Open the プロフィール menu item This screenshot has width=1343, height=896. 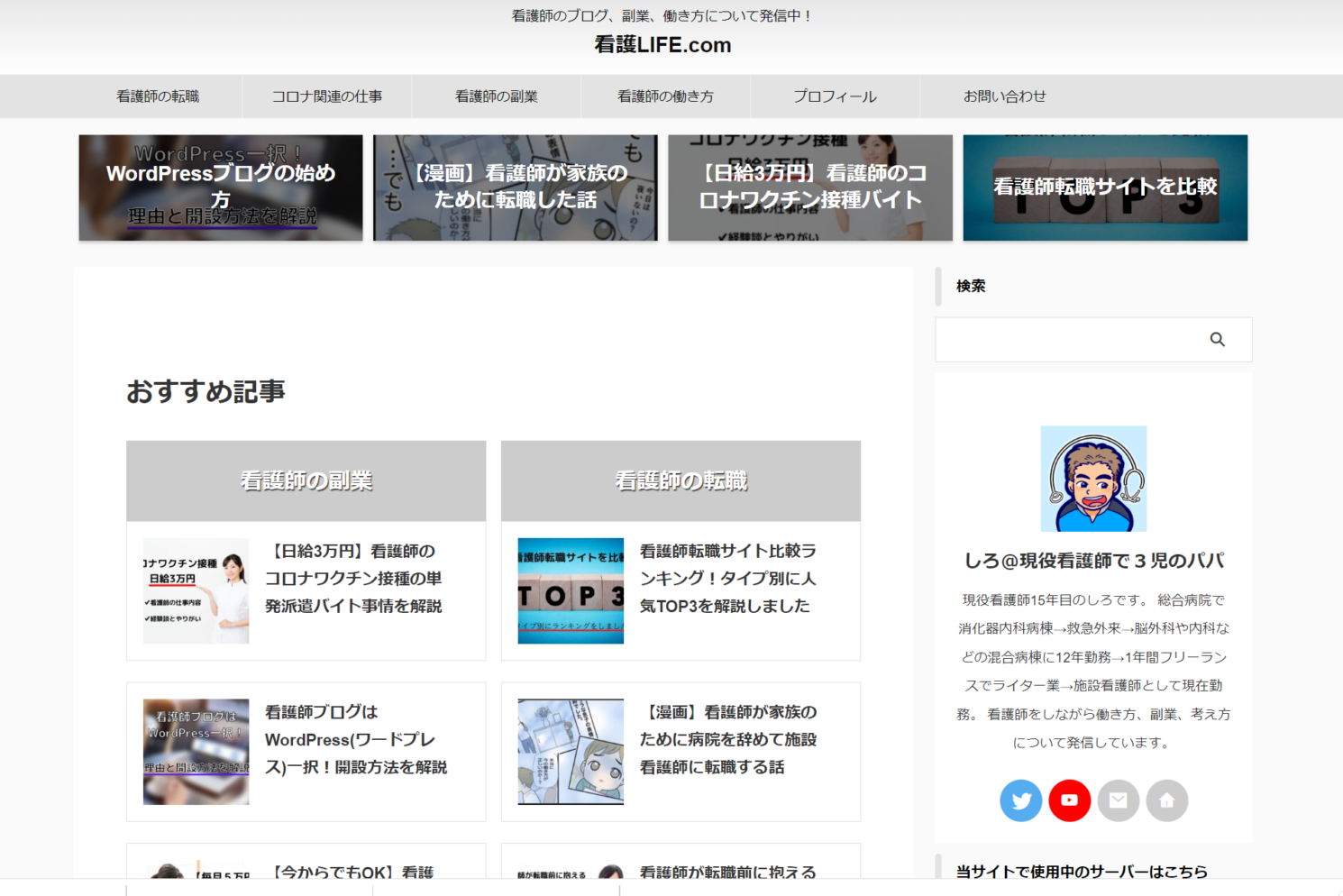[x=835, y=96]
